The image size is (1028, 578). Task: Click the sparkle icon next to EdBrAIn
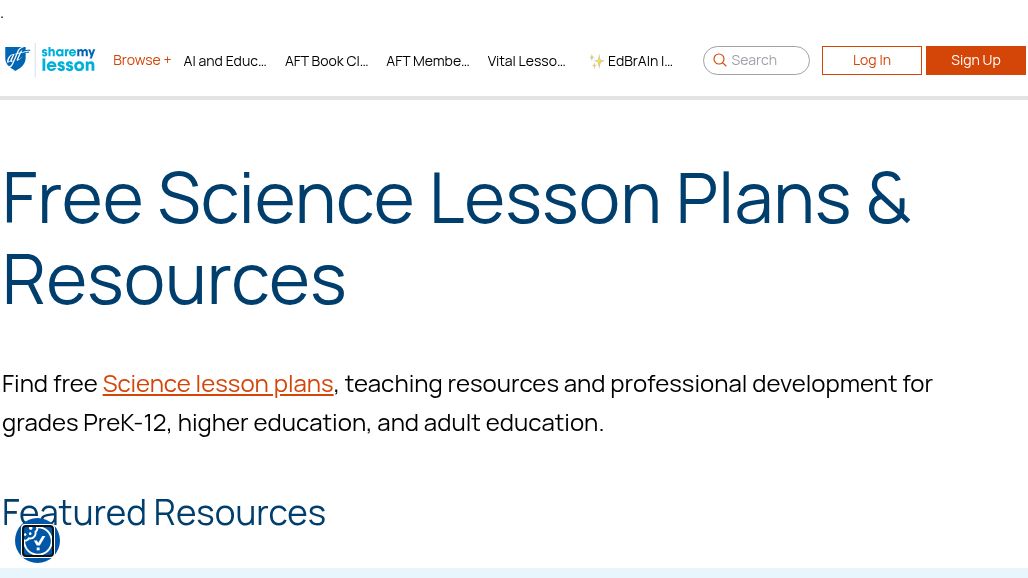[596, 60]
